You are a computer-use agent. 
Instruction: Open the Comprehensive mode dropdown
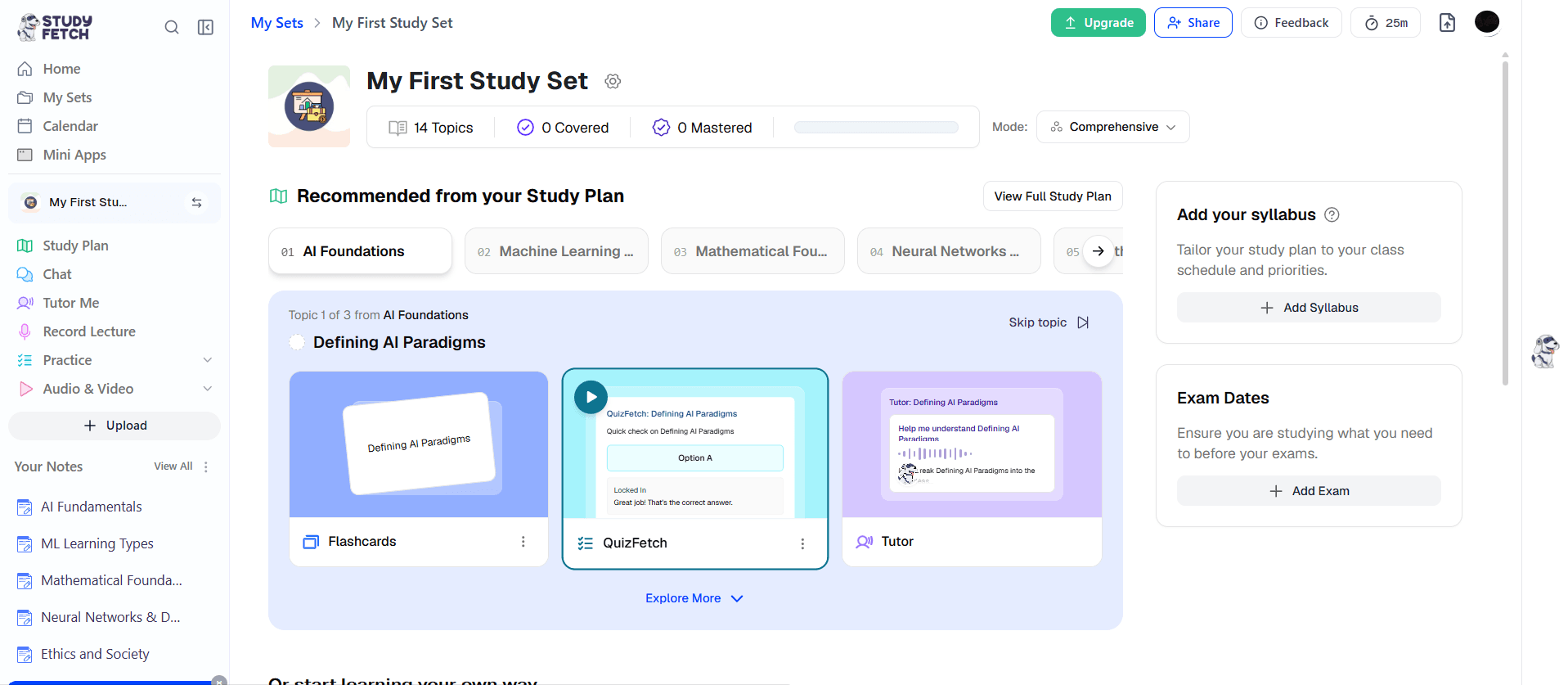point(1112,127)
